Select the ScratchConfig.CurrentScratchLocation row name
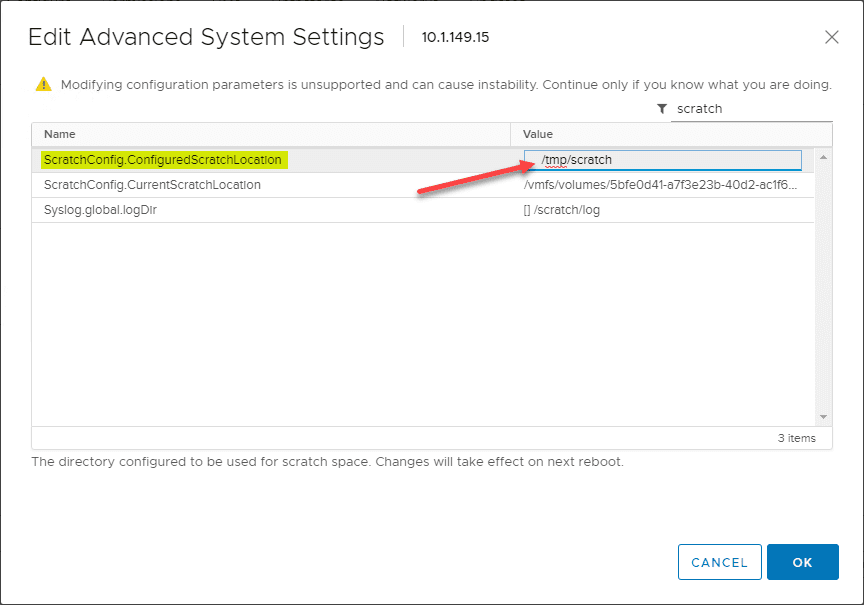 pos(152,185)
